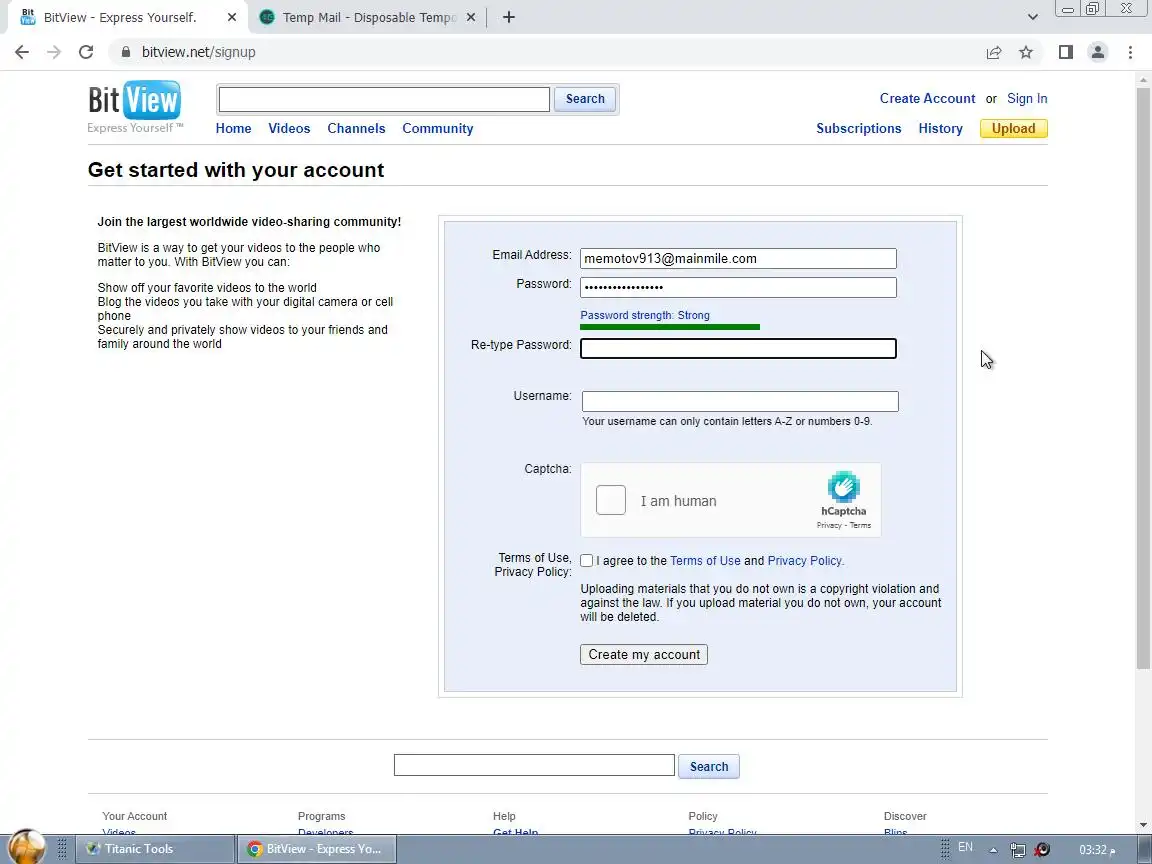The width and height of the screenshot is (1152, 864).
Task: Click the share page icon
Action: tap(994, 52)
